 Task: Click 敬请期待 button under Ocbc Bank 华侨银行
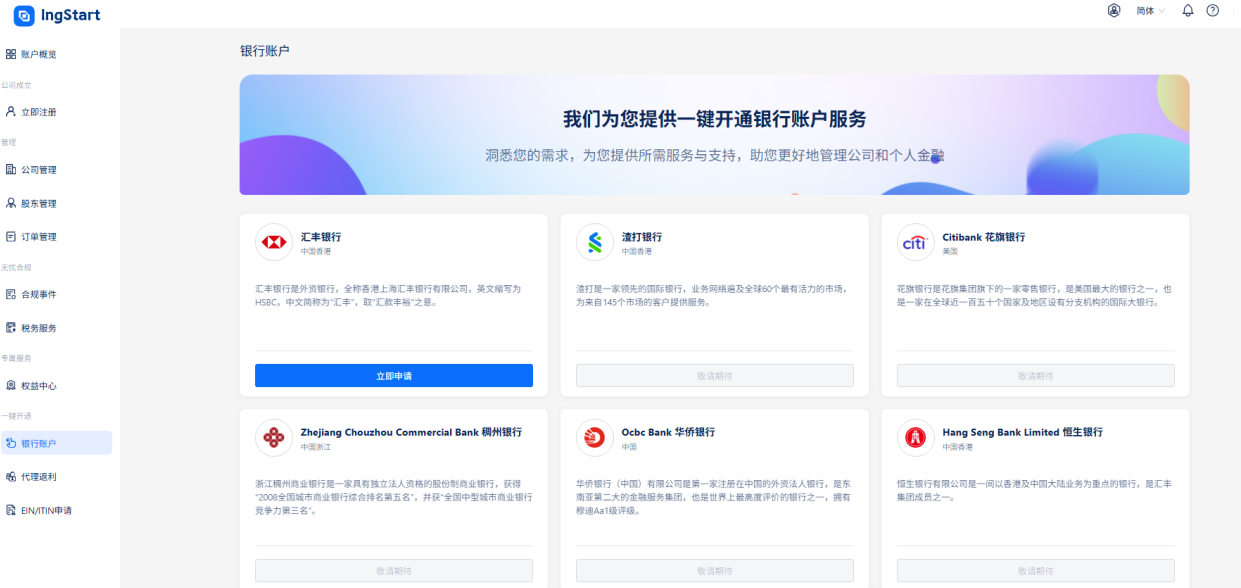point(715,571)
